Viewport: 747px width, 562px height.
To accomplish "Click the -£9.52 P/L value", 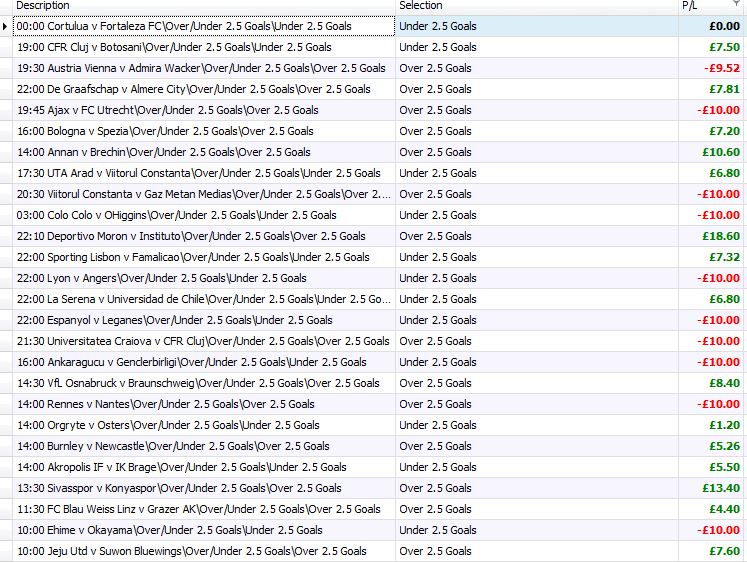I will tap(722, 68).
